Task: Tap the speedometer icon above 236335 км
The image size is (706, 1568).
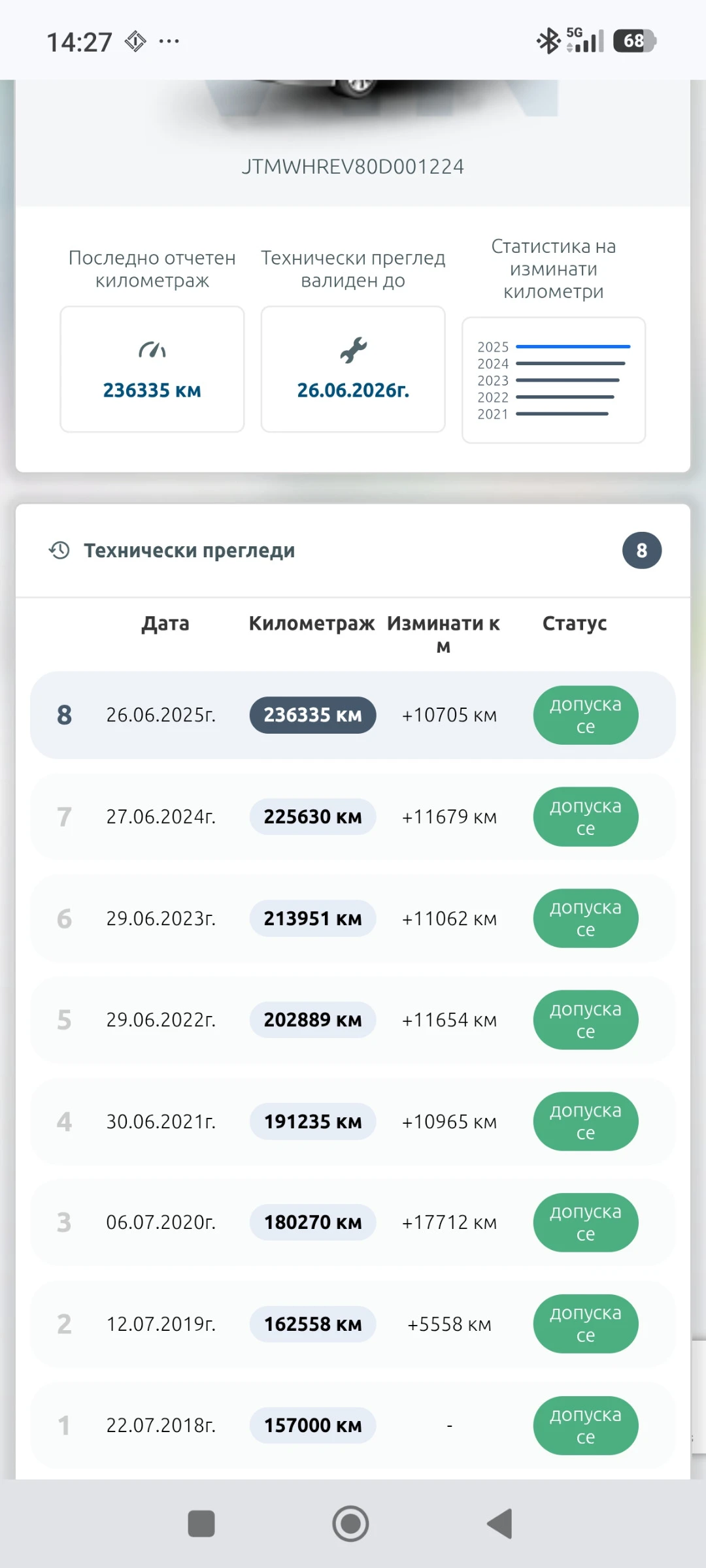Action: (x=152, y=350)
